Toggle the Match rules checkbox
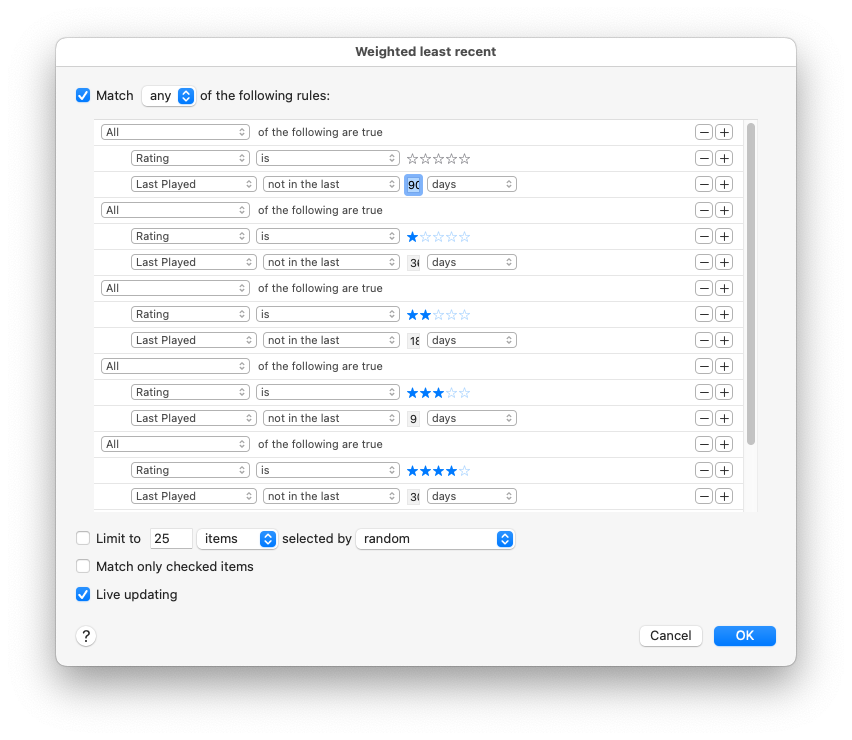The height and width of the screenshot is (740, 852). pos(83,96)
